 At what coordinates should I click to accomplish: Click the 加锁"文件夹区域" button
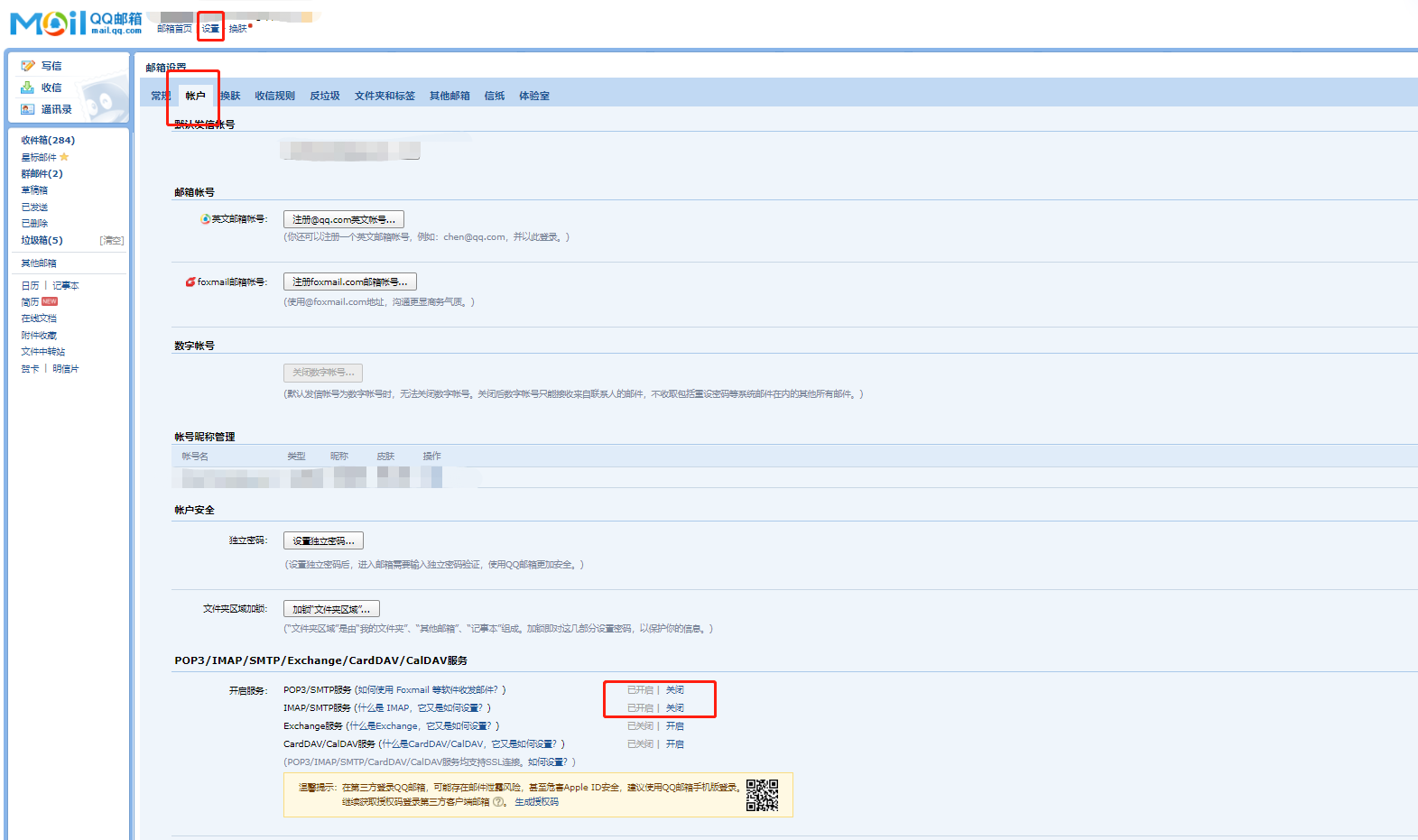tap(331, 609)
